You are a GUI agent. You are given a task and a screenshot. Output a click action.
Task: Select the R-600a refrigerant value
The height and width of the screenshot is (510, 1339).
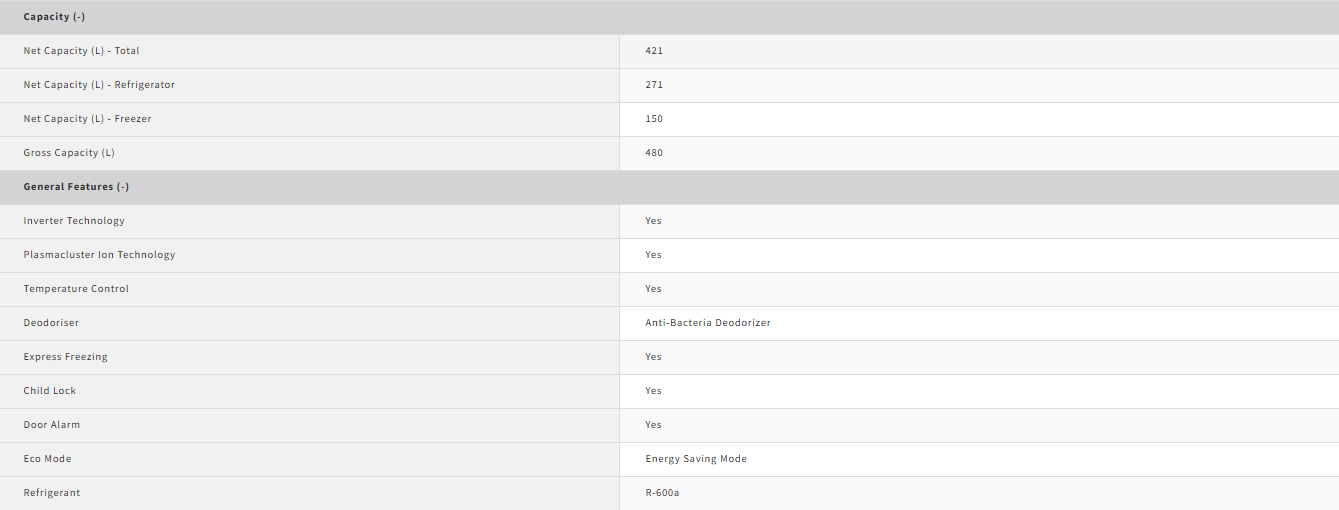click(x=663, y=493)
